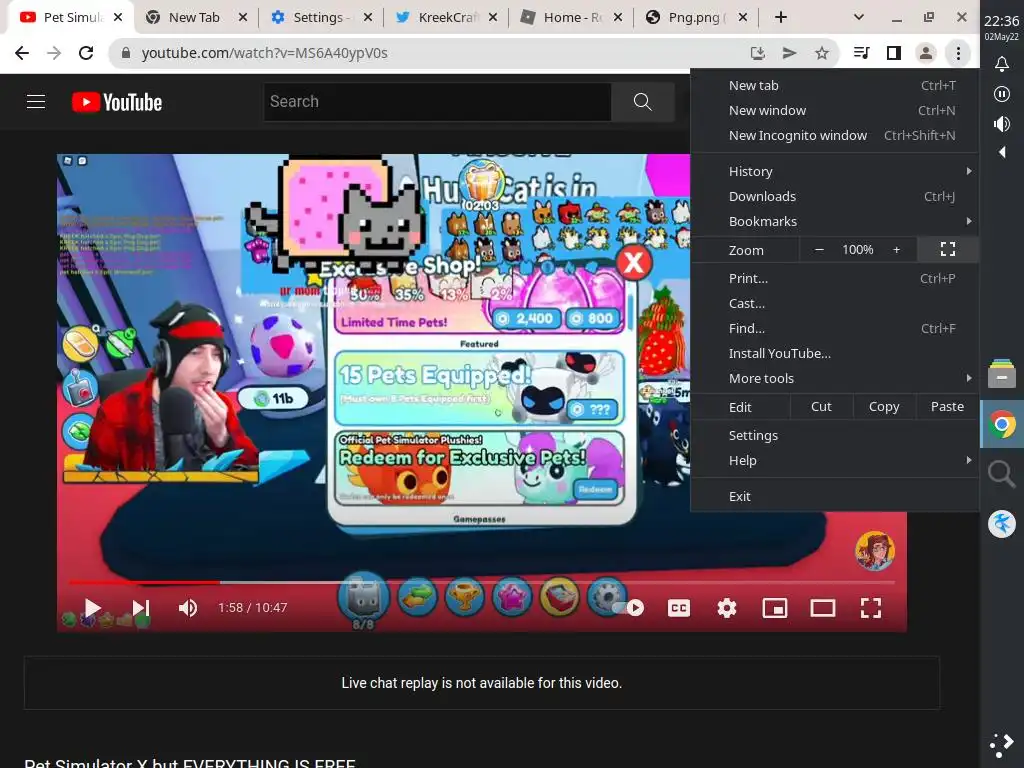Select New Incognito window menu item
This screenshot has height=768, width=1024.
pyautogui.click(x=835, y=135)
